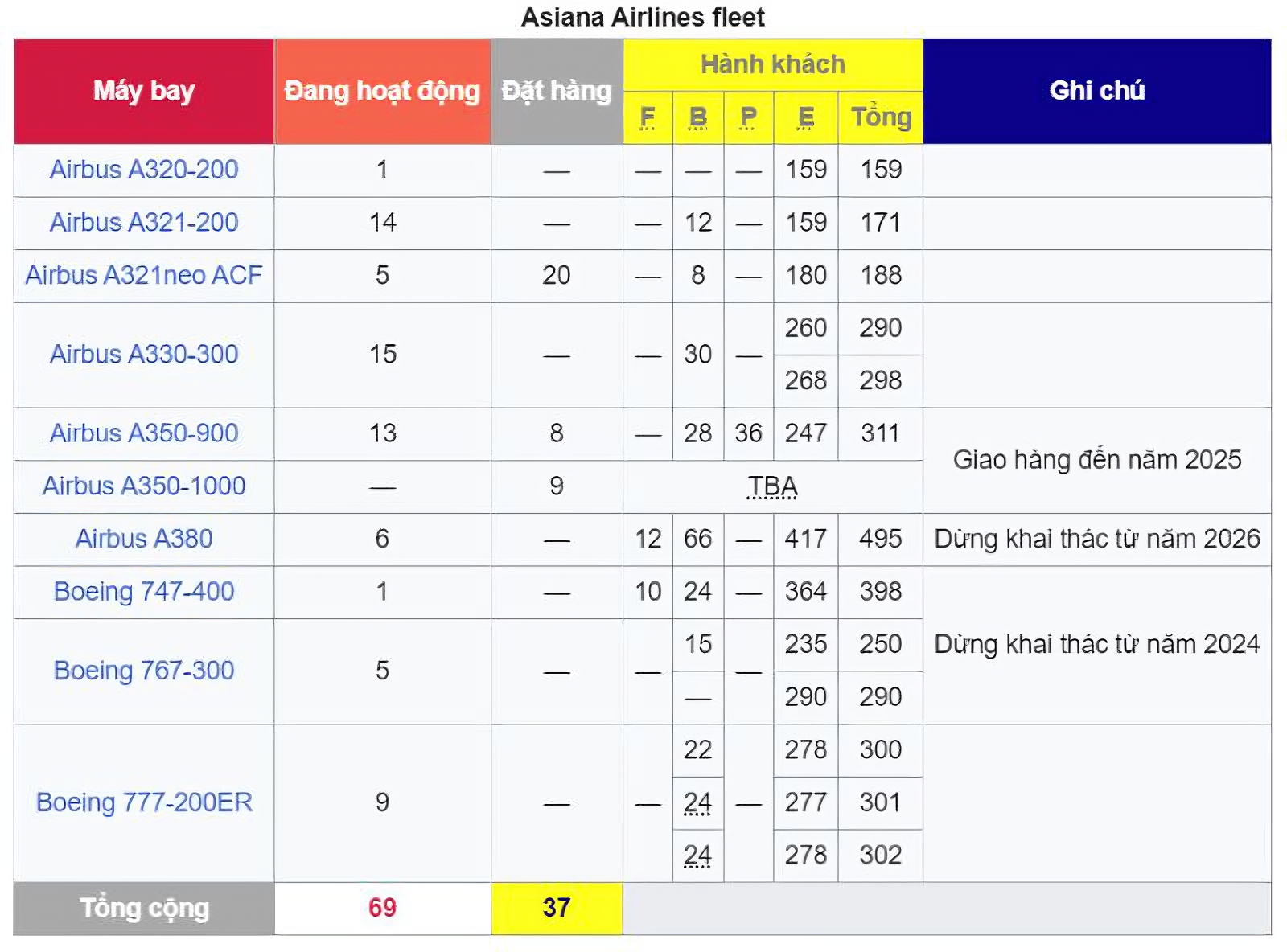Click the B class abbreviation header

tap(698, 117)
